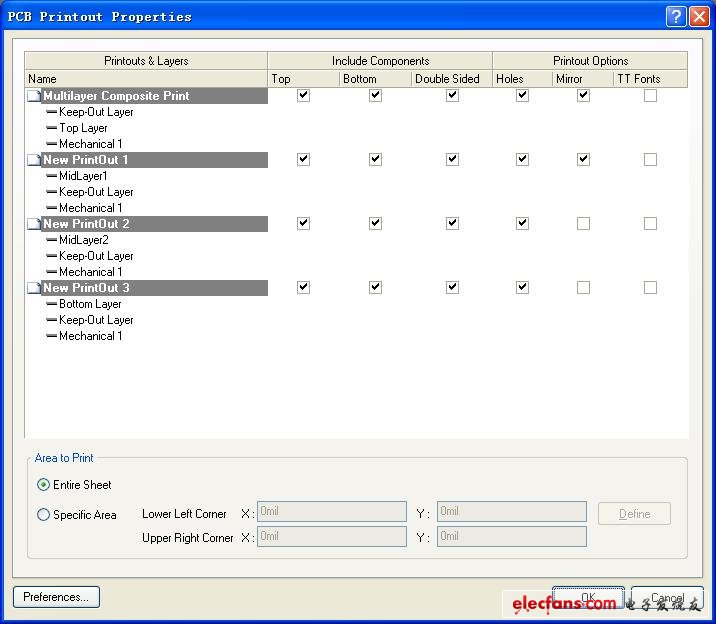Open the Preferences dialog
Image resolution: width=716 pixels, height=624 pixels.
(x=56, y=597)
